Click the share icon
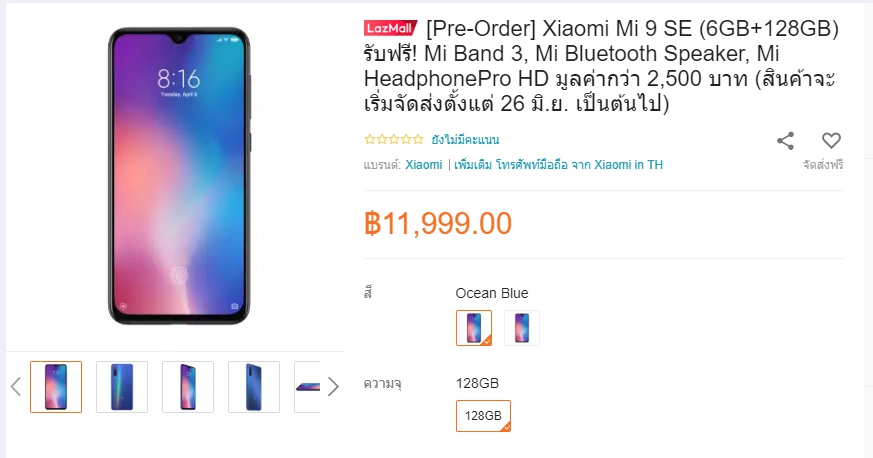 pyautogui.click(x=786, y=141)
